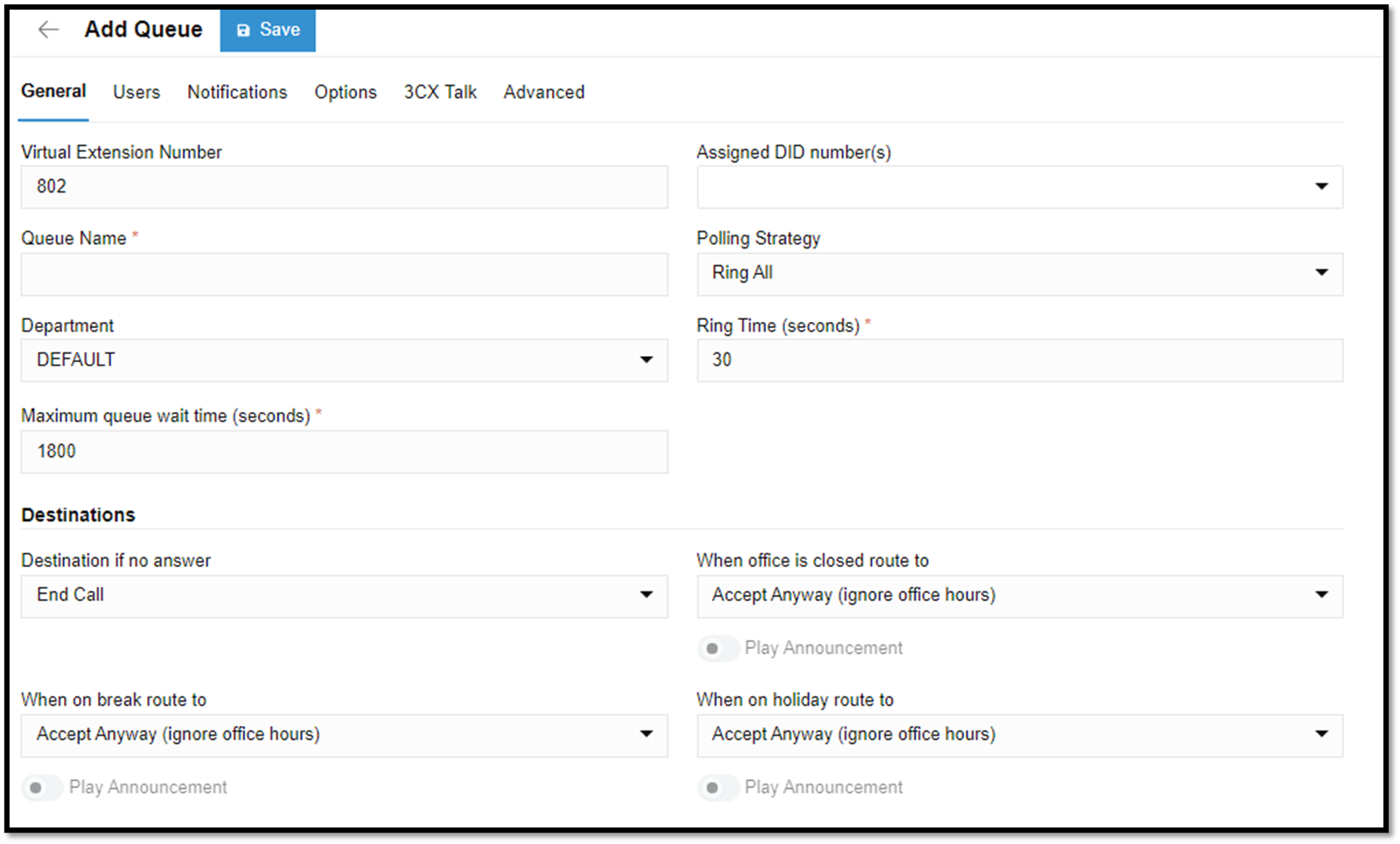The width and height of the screenshot is (1400, 844).
Task: Click the Queue Name input field
Action: point(344,274)
